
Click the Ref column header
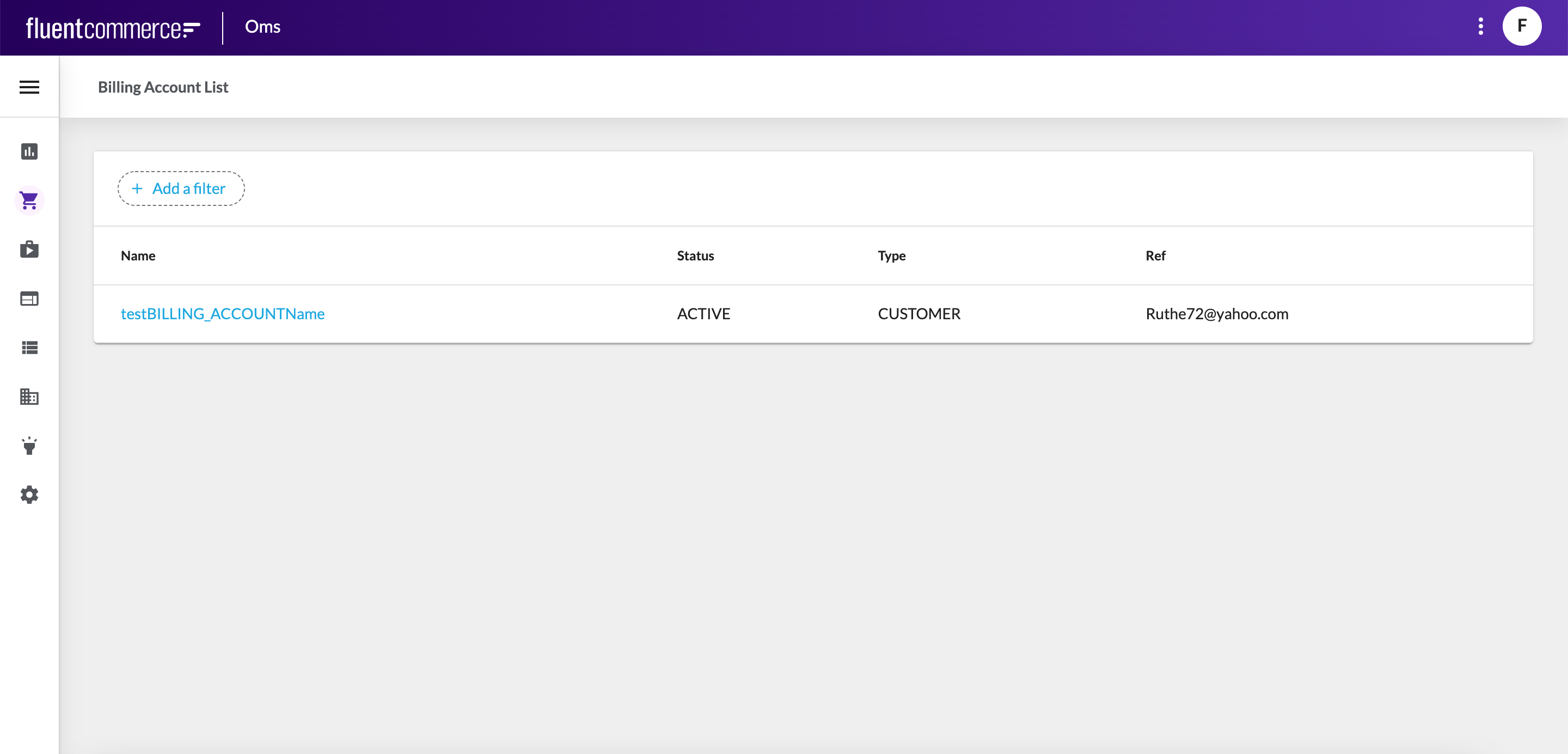tap(1155, 256)
